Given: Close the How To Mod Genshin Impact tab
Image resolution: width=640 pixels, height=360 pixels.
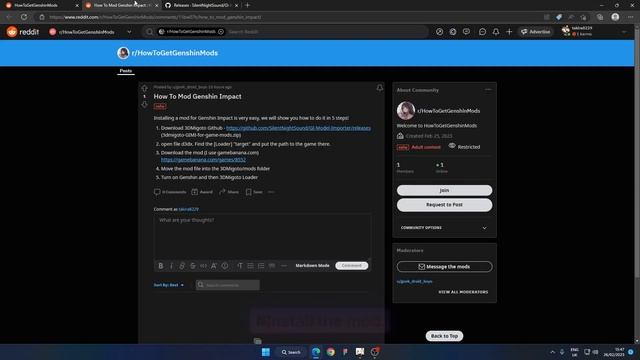Looking at the screenshot, I should [x=156, y=5].
